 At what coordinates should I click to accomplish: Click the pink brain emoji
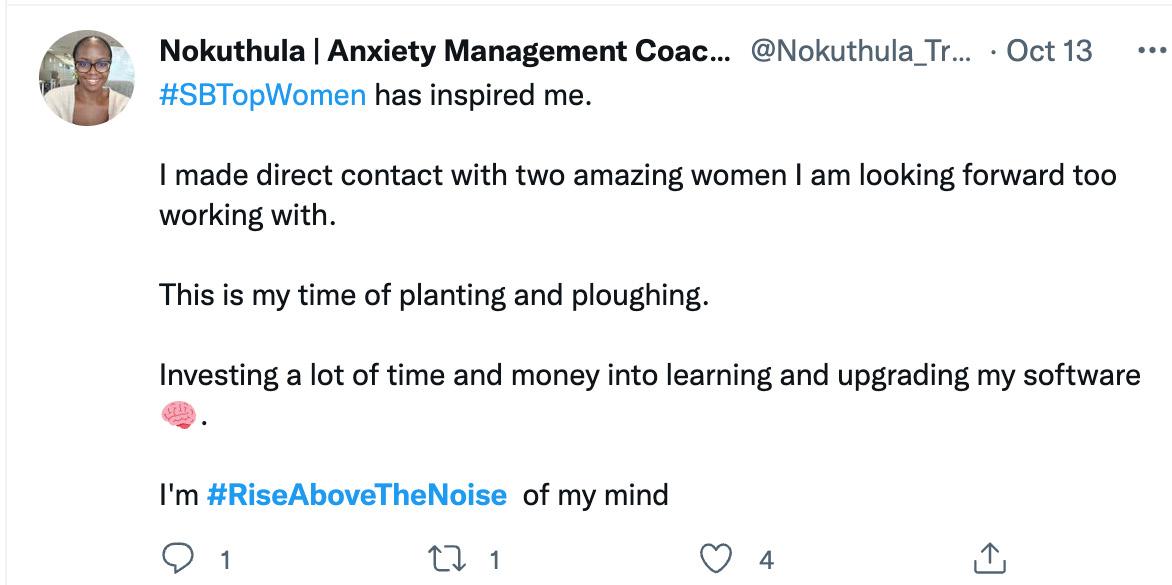click(x=177, y=416)
